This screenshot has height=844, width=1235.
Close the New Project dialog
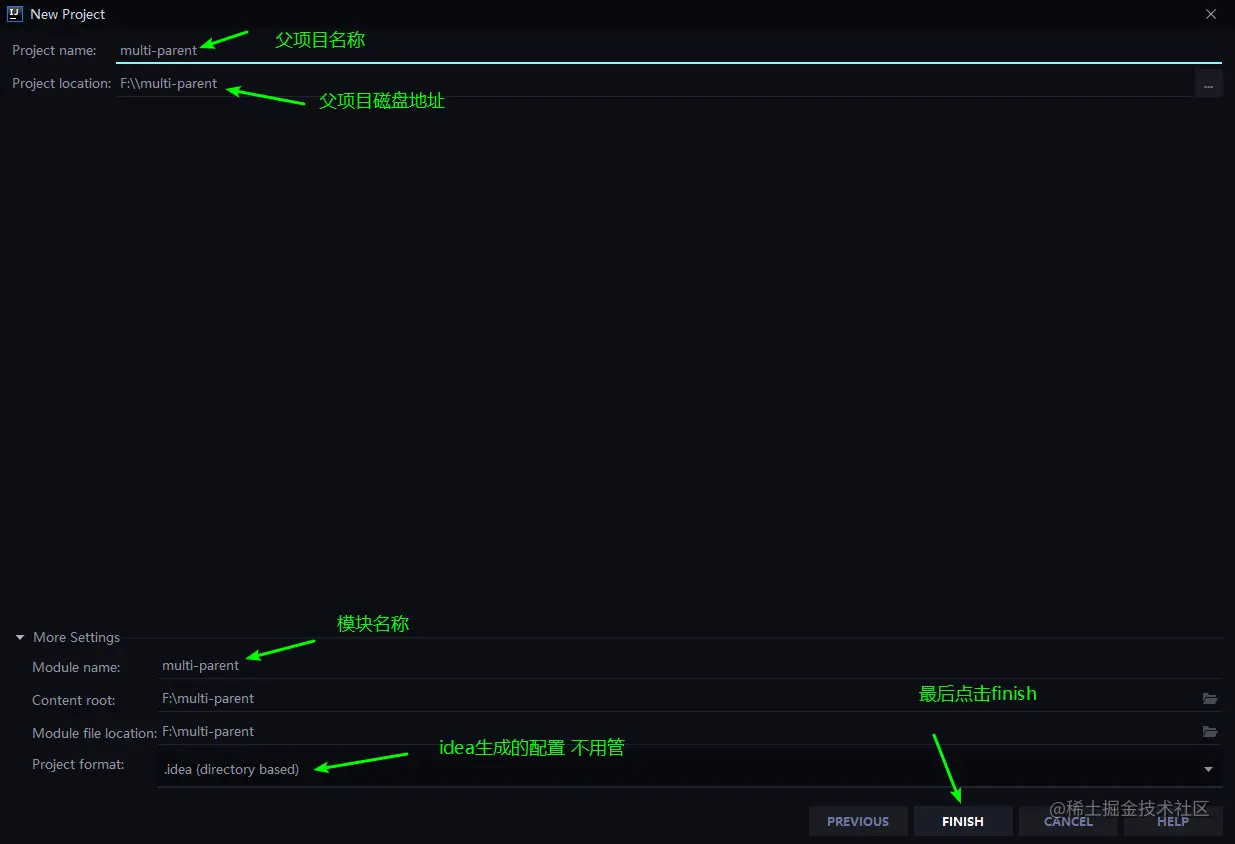click(x=1211, y=14)
